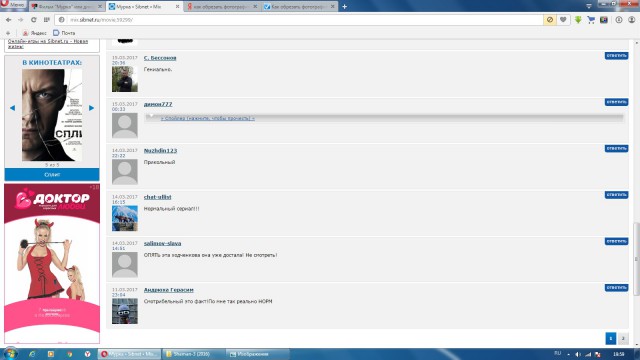Viewport: 640px width, 360px height.
Task: Select comments page 1
Action: coord(611,338)
